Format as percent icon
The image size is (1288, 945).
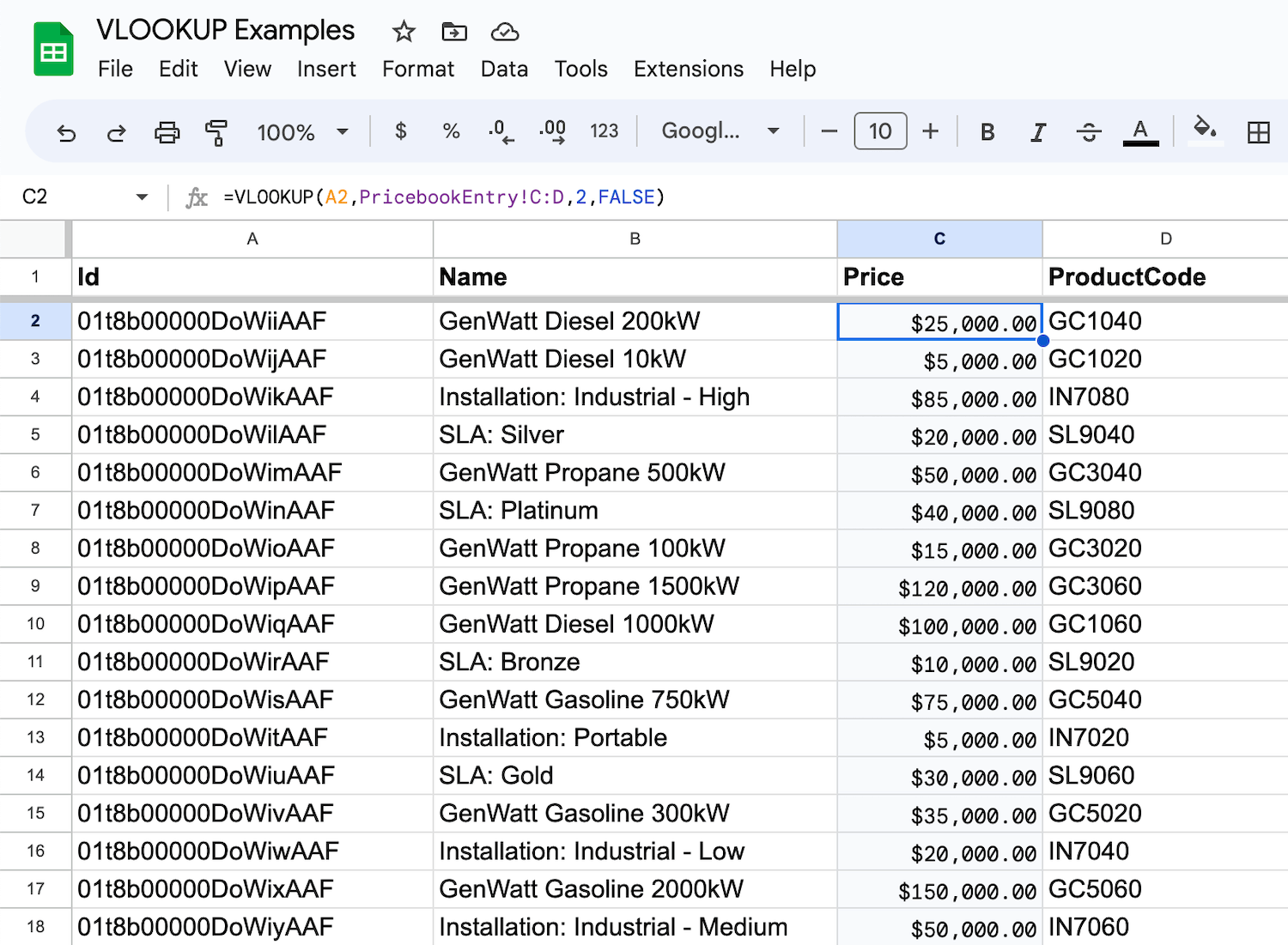(x=451, y=131)
